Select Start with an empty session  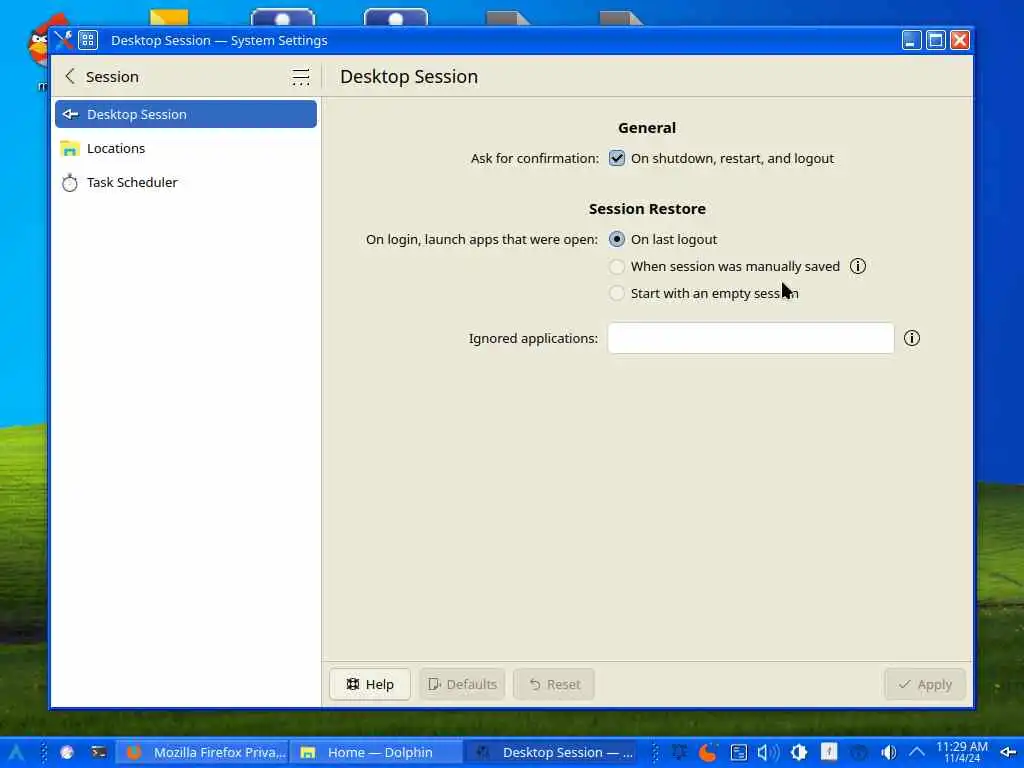point(616,293)
